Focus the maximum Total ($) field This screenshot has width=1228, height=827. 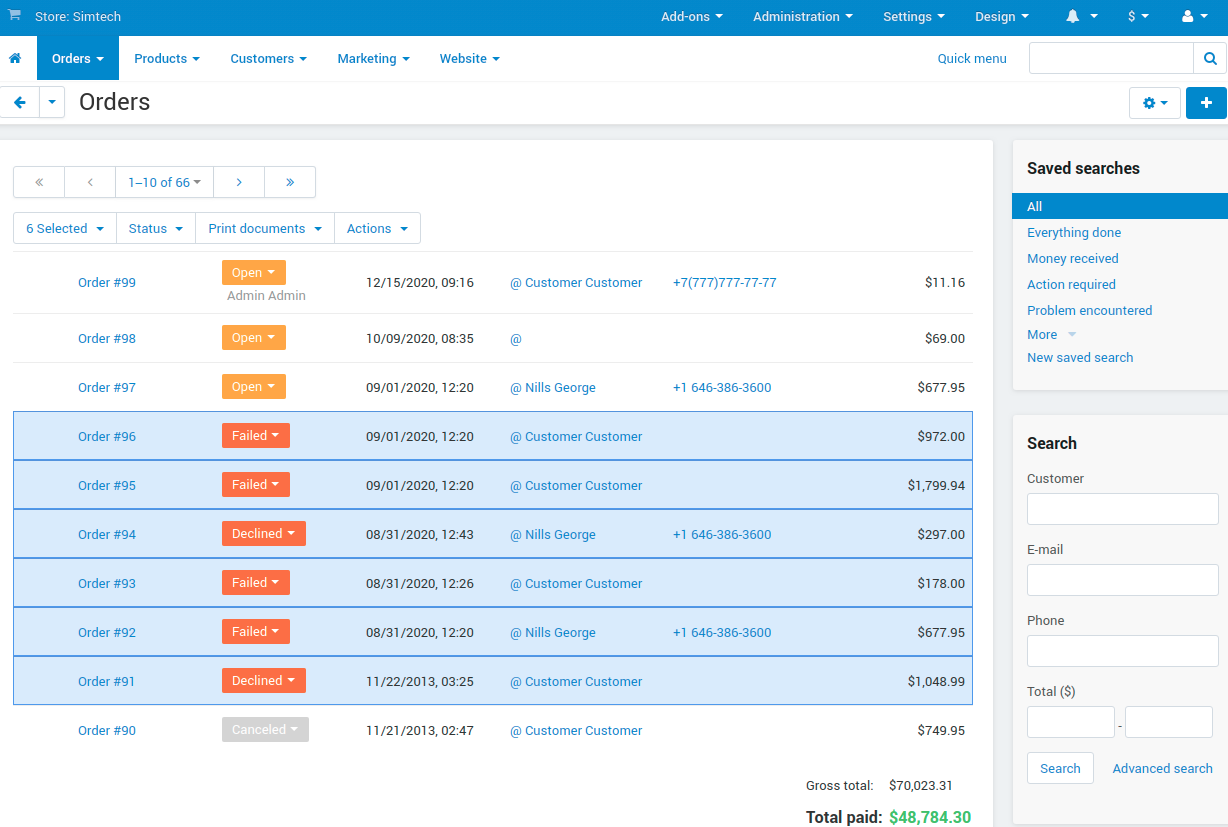[x=1169, y=722]
